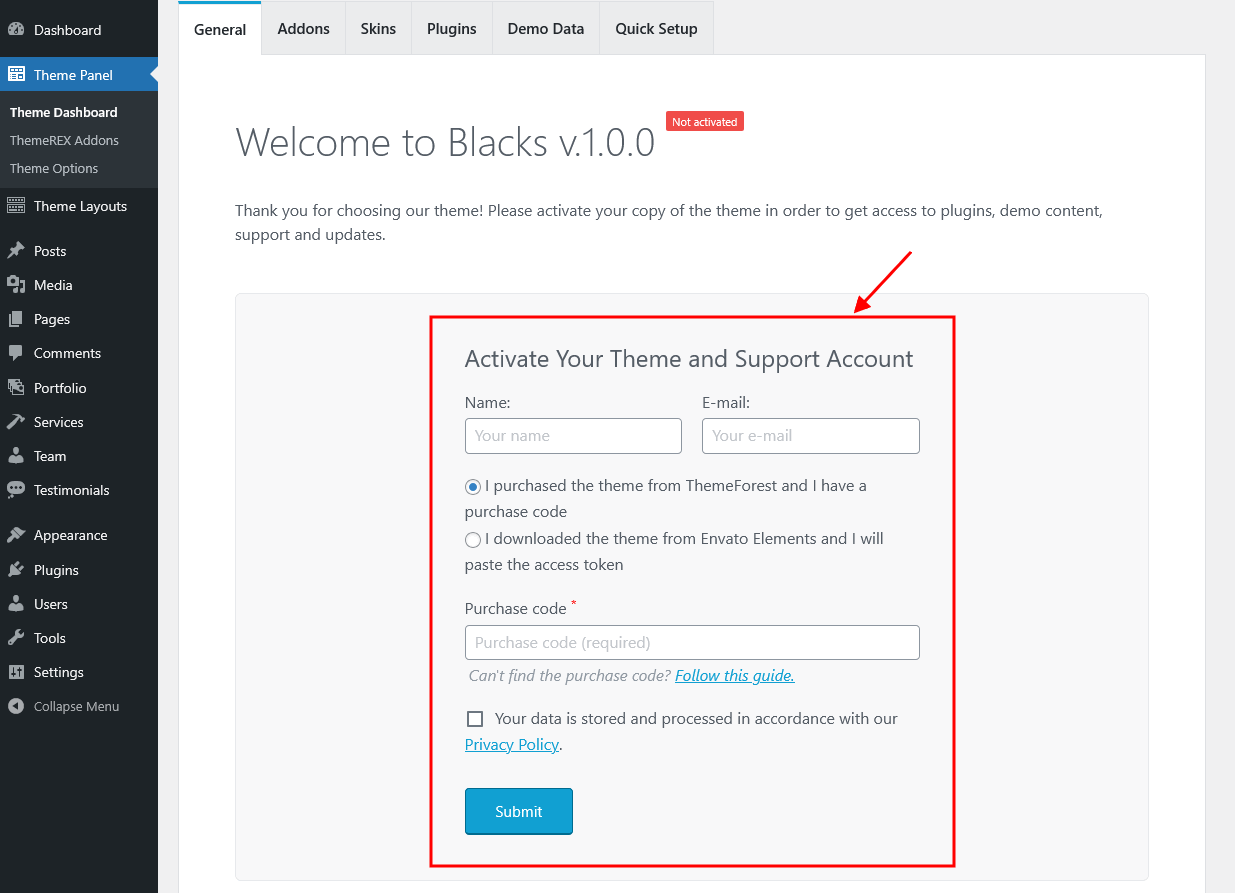Open the Testimonials menu label

(x=72, y=490)
